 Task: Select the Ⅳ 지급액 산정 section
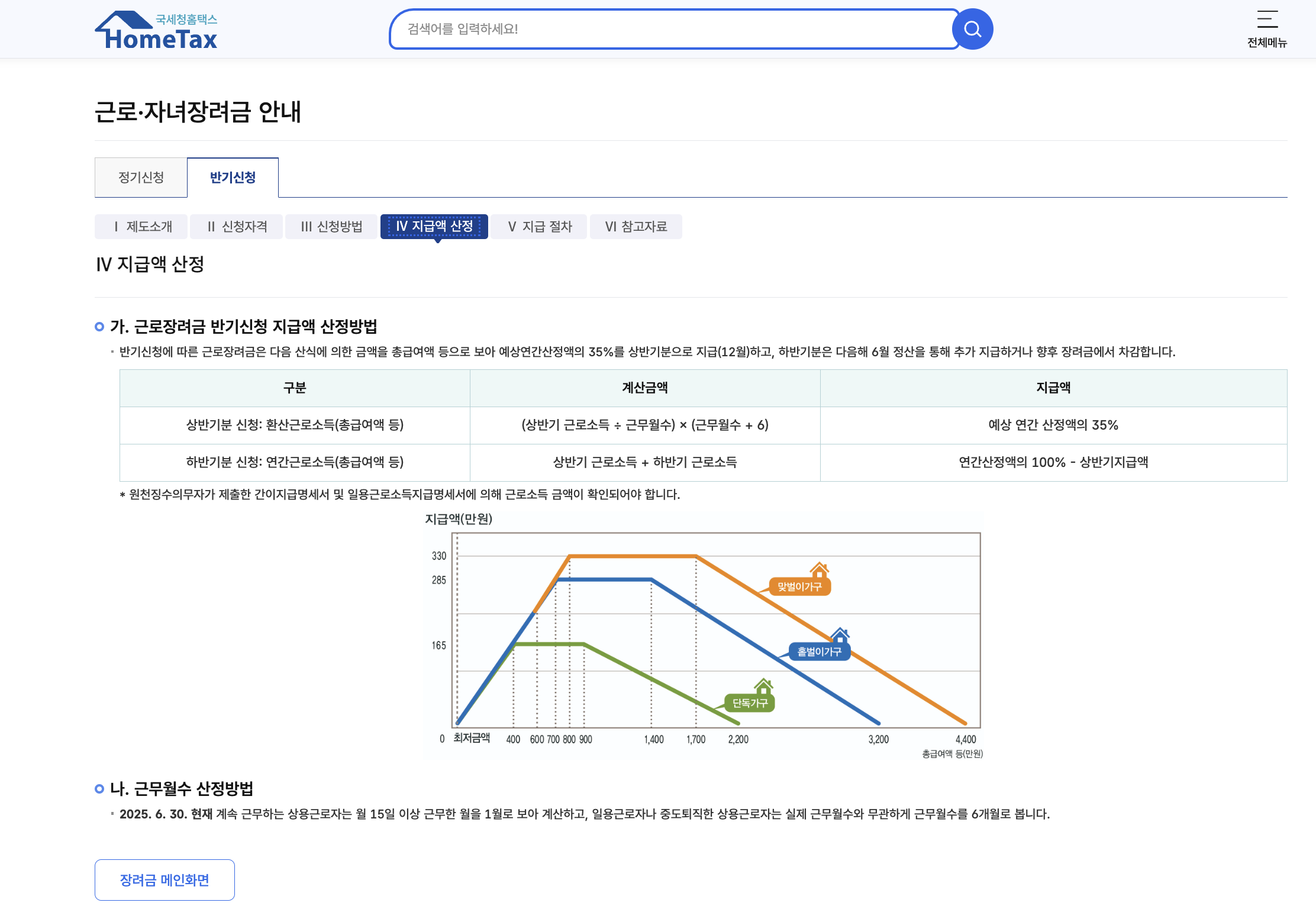[x=434, y=227]
